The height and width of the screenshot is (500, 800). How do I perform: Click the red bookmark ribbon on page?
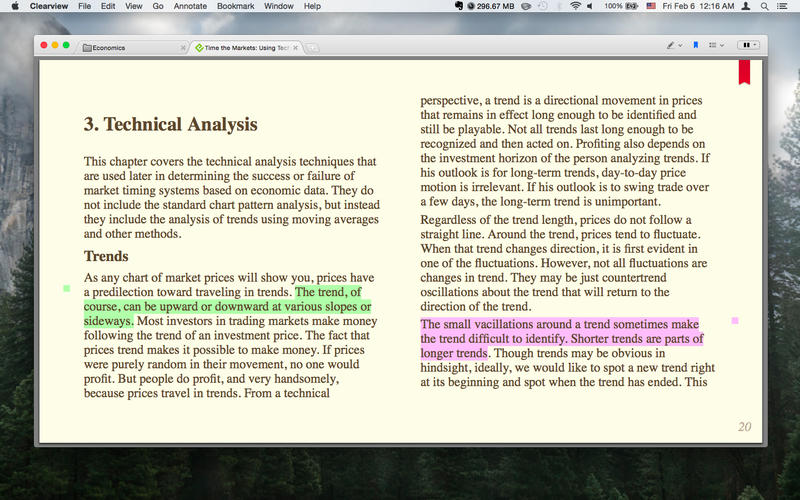(x=744, y=71)
